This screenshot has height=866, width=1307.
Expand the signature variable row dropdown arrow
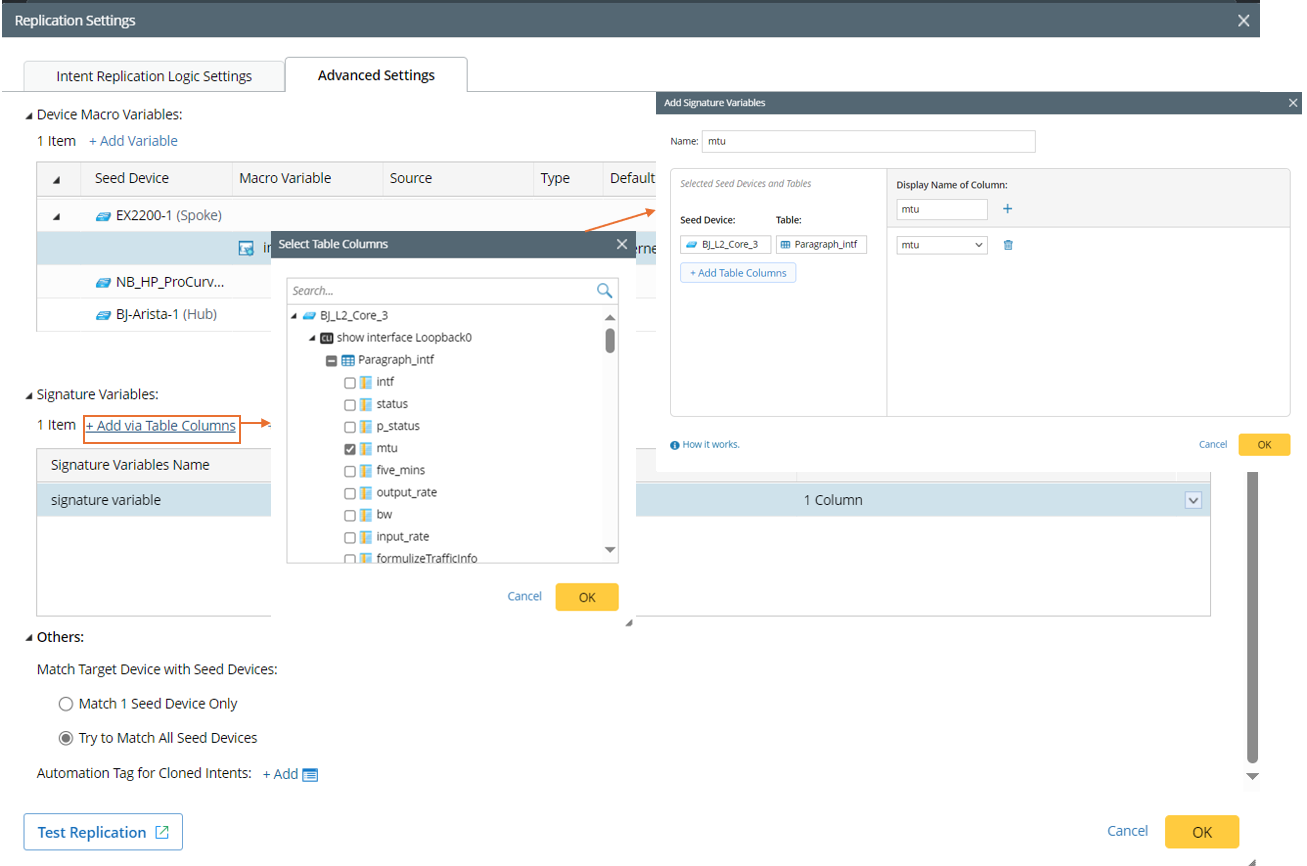1192,500
